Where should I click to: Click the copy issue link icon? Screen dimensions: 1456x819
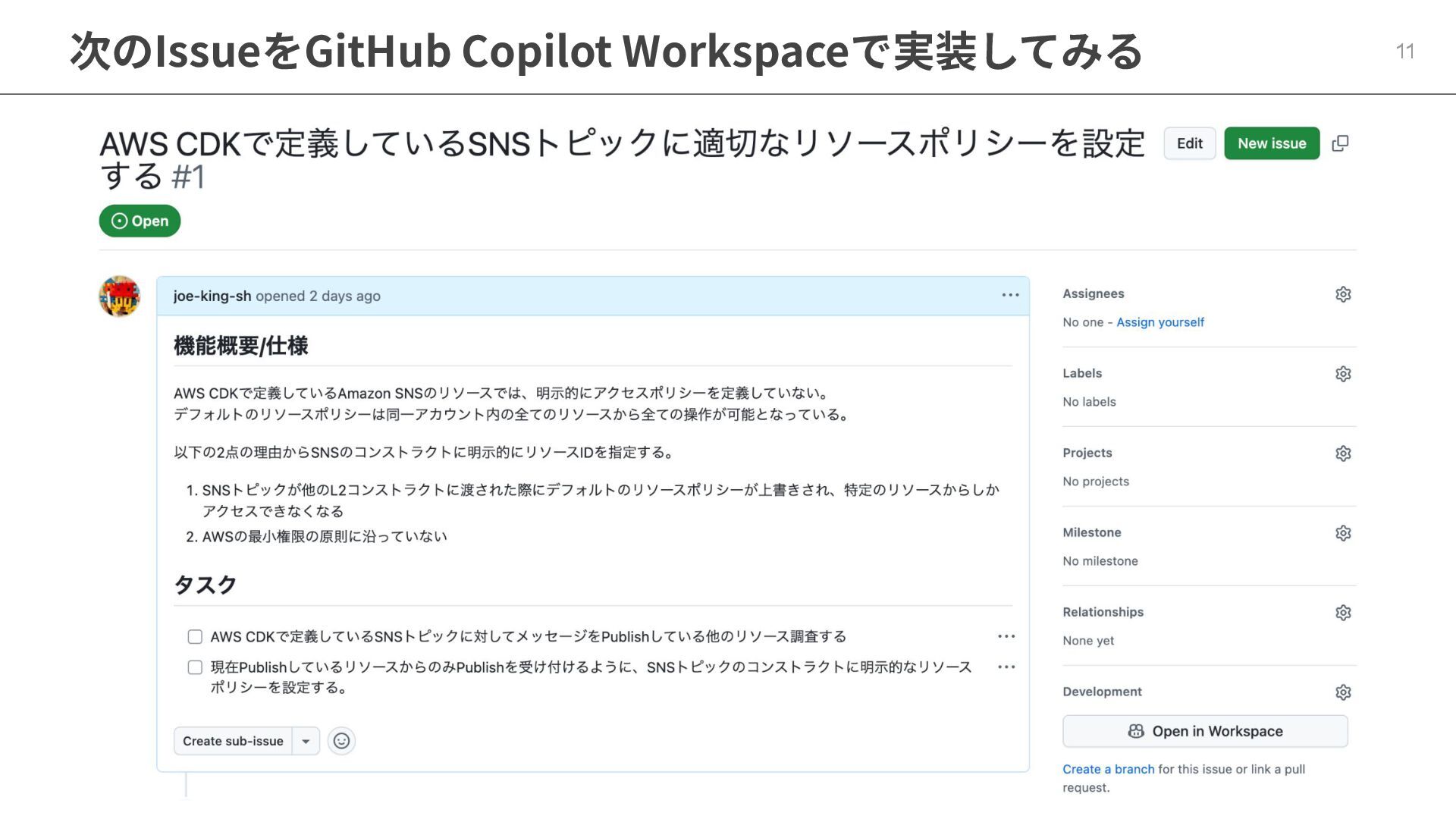pyautogui.click(x=1340, y=143)
